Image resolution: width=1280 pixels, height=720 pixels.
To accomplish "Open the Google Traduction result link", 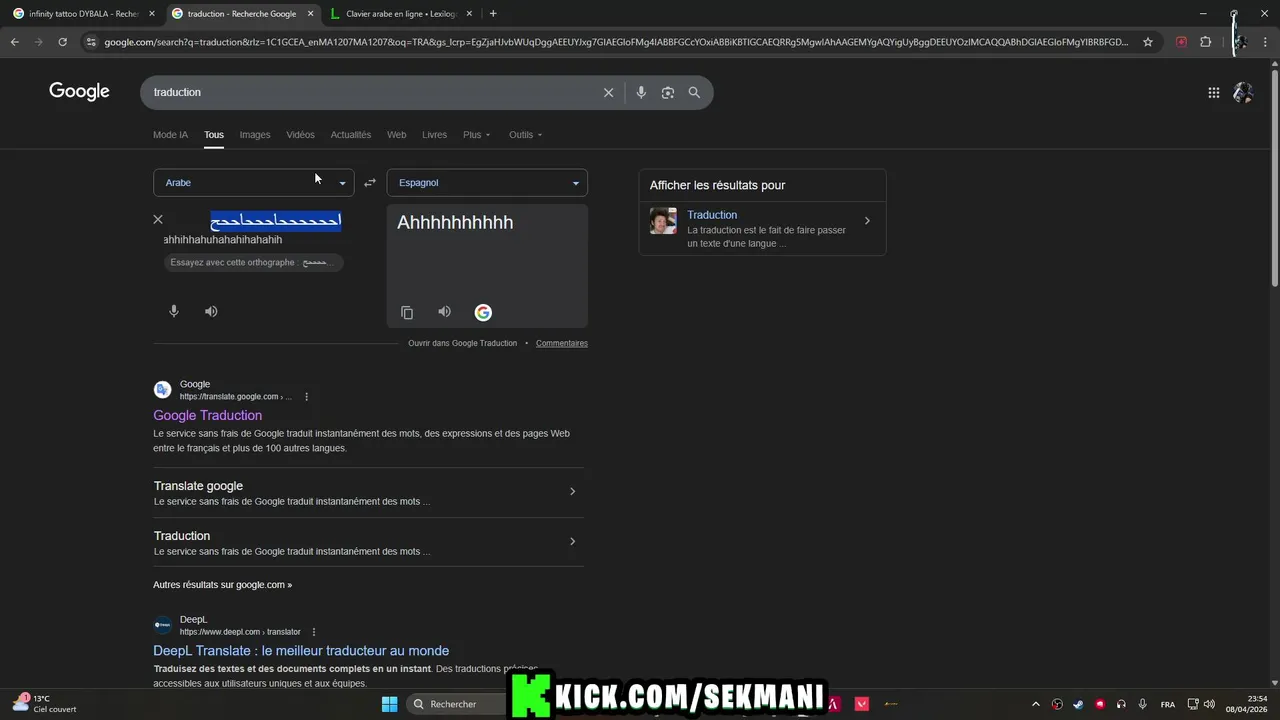I will pyautogui.click(x=208, y=416).
